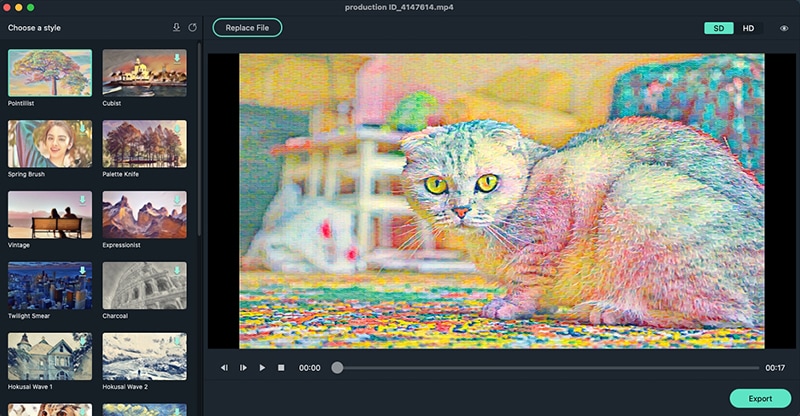The height and width of the screenshot is (416, 800).
Task: Select the Pointillist style thumbnail
Action: (x=50, y=73)
